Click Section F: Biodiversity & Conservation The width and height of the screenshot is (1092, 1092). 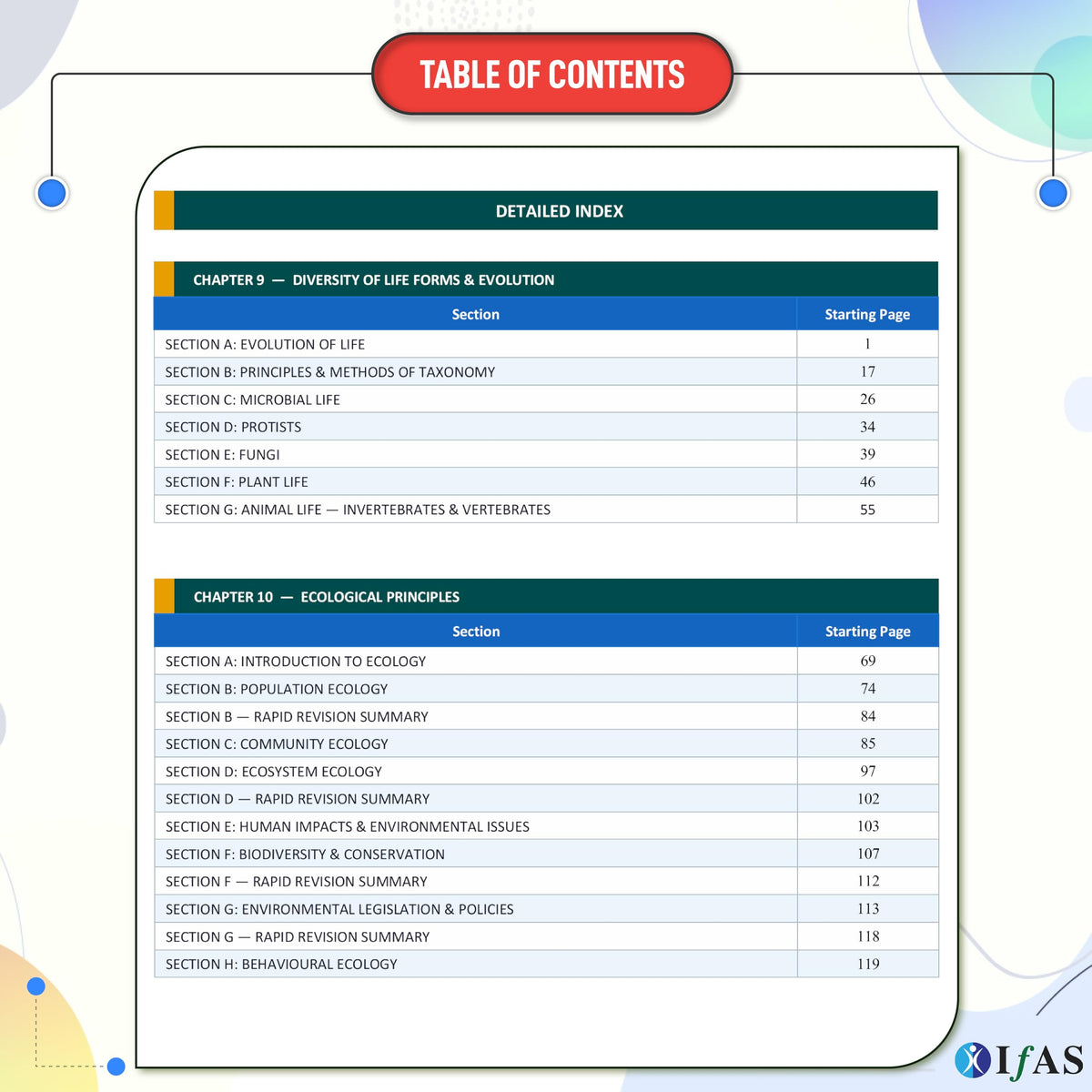pyautogui.click(x=546, y=854)
